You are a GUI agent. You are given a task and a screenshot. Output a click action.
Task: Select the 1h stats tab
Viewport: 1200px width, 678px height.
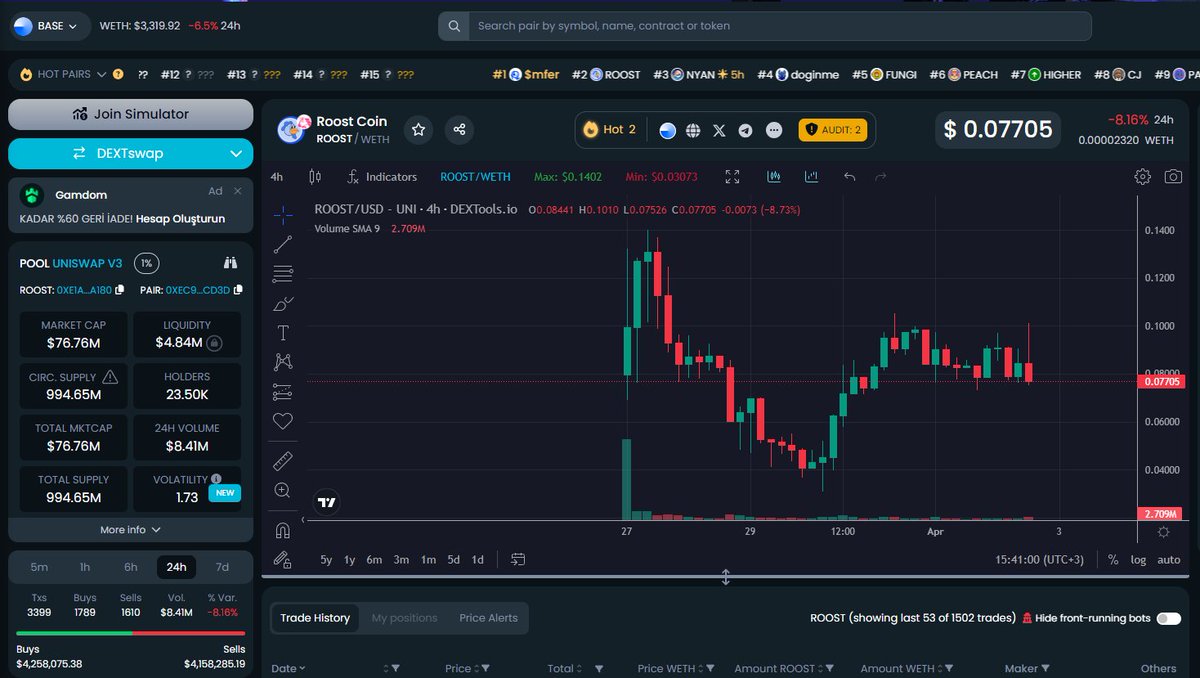tap(85, 567)
